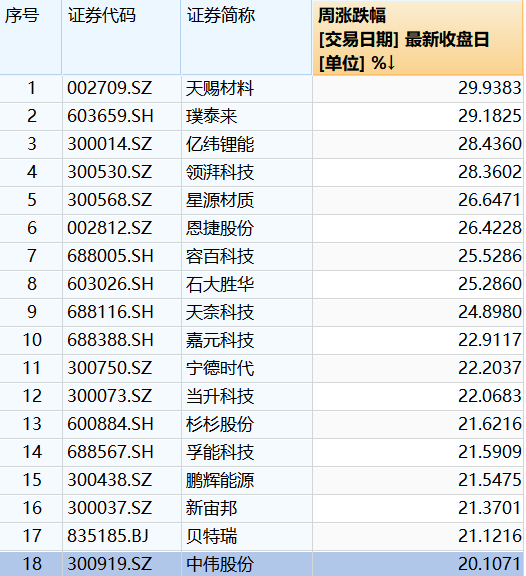Select row number 18
The width and height of the screenshot is (526, 576).
pos(32,564)
